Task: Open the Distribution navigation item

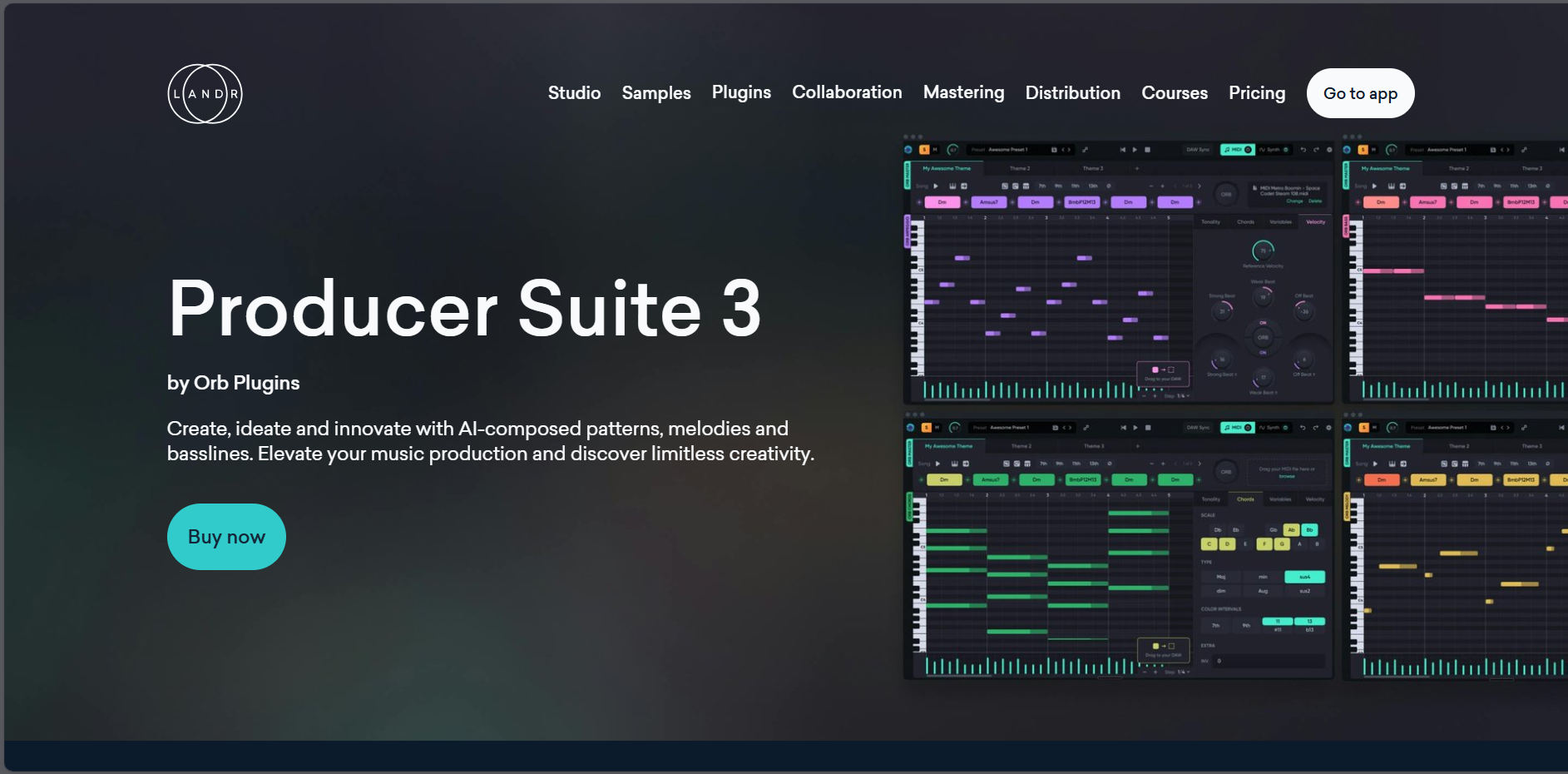Action: [1072, 93]
